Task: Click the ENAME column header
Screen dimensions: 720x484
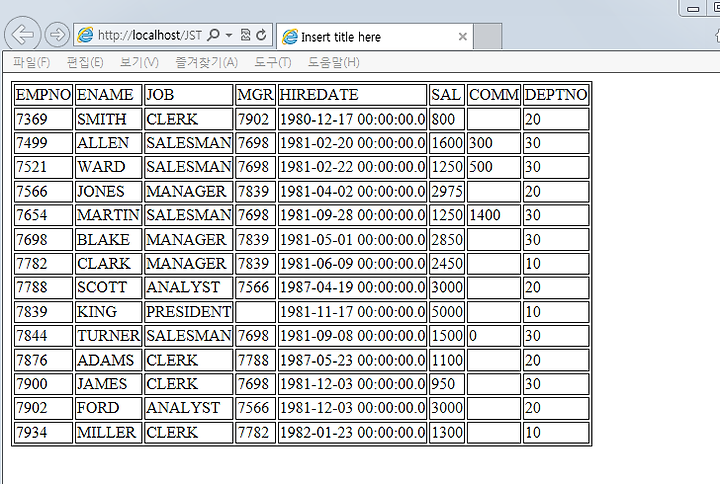Action: 109,95
